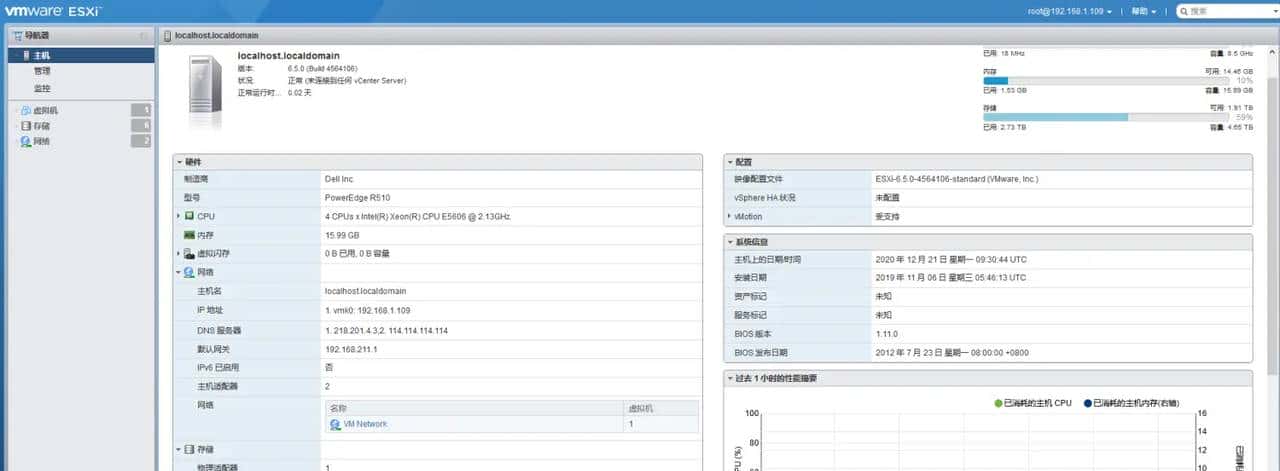The height and width of the screenshot is (471, 1280).
Task: Collapse the 存储 row in hardware
Action: (x=179, y=450)
